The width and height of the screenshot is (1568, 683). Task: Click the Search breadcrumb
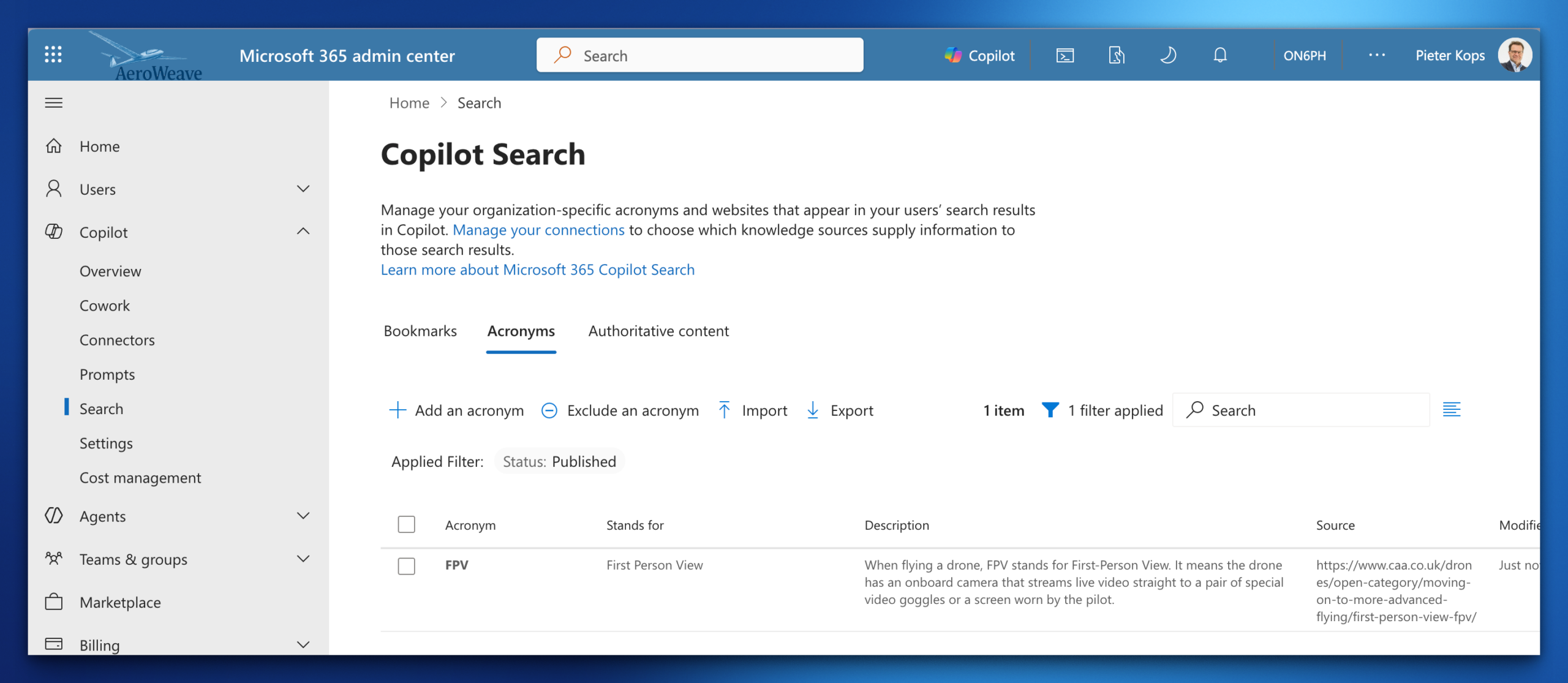(x=479, y=103)
